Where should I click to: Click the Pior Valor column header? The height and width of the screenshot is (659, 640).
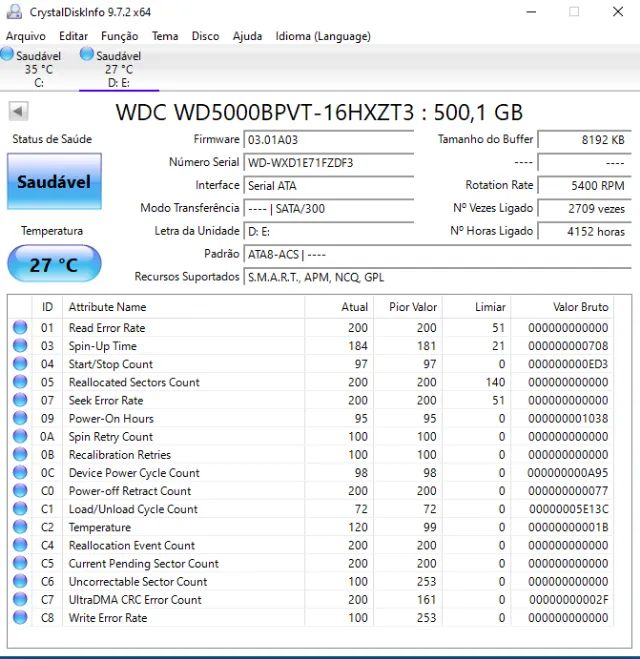coord(408,307)
